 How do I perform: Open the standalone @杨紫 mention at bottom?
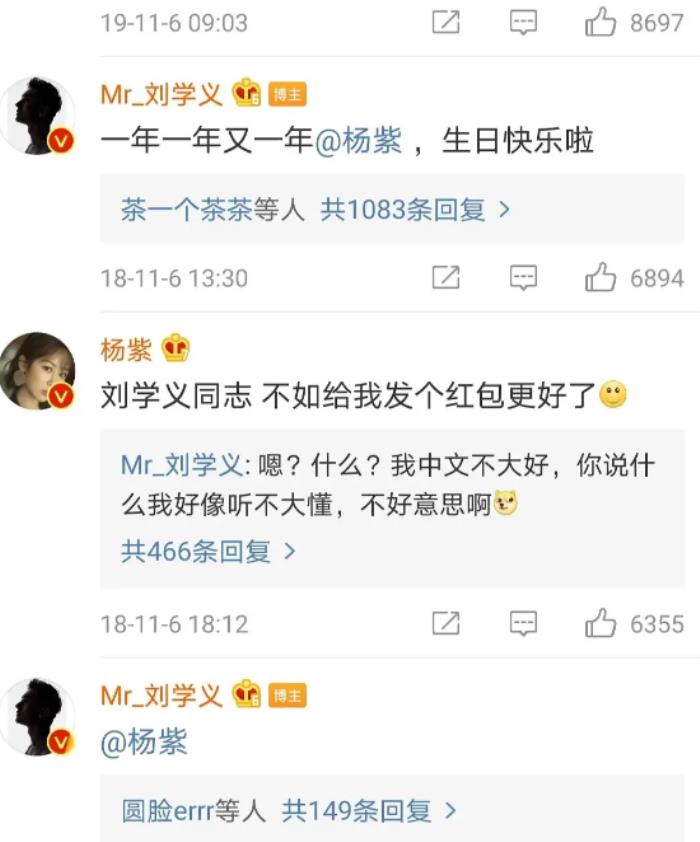(144, 742)
